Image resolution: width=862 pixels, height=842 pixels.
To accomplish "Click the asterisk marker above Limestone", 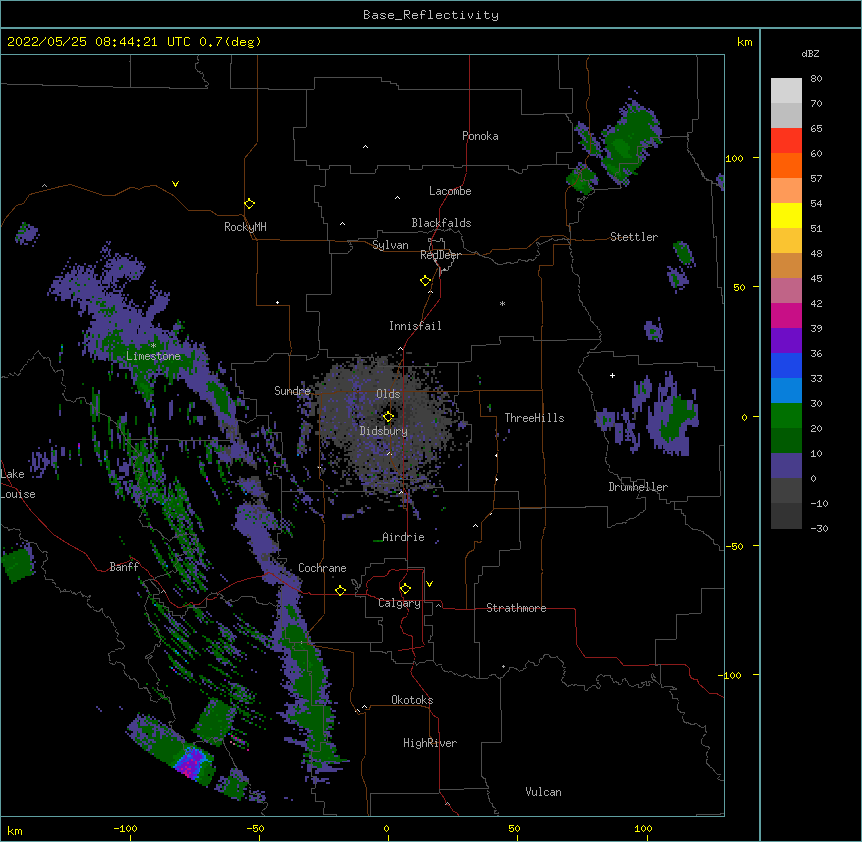I will pos(153,346).
